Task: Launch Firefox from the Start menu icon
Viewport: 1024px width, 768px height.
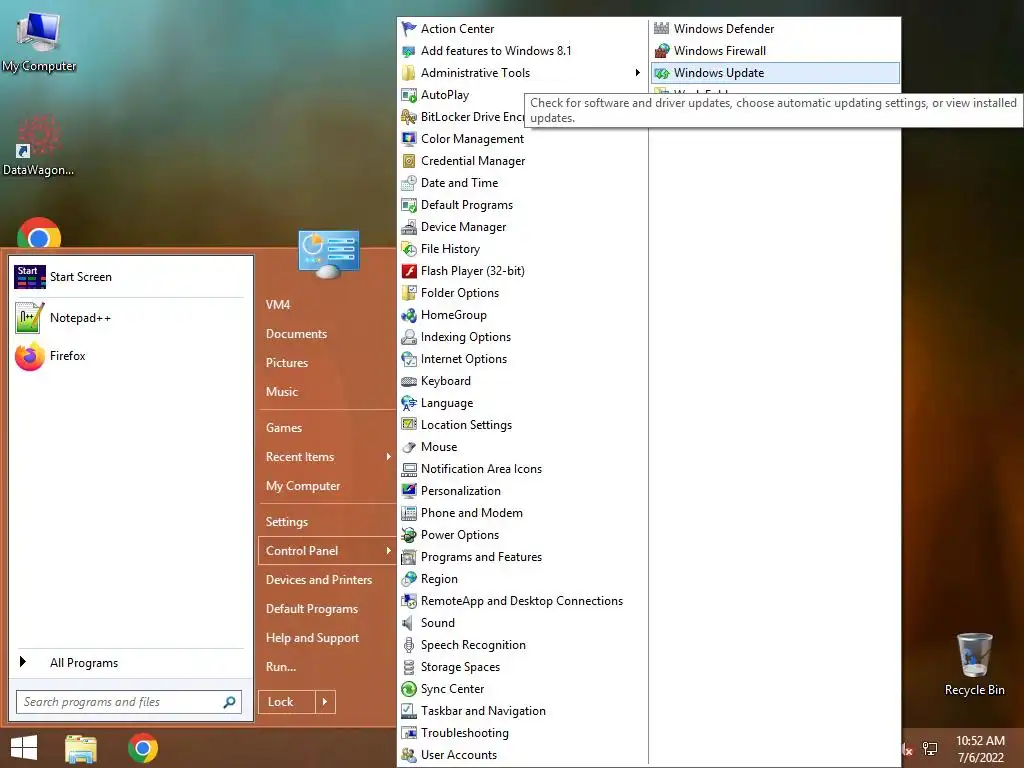Action: pos(29,356)
